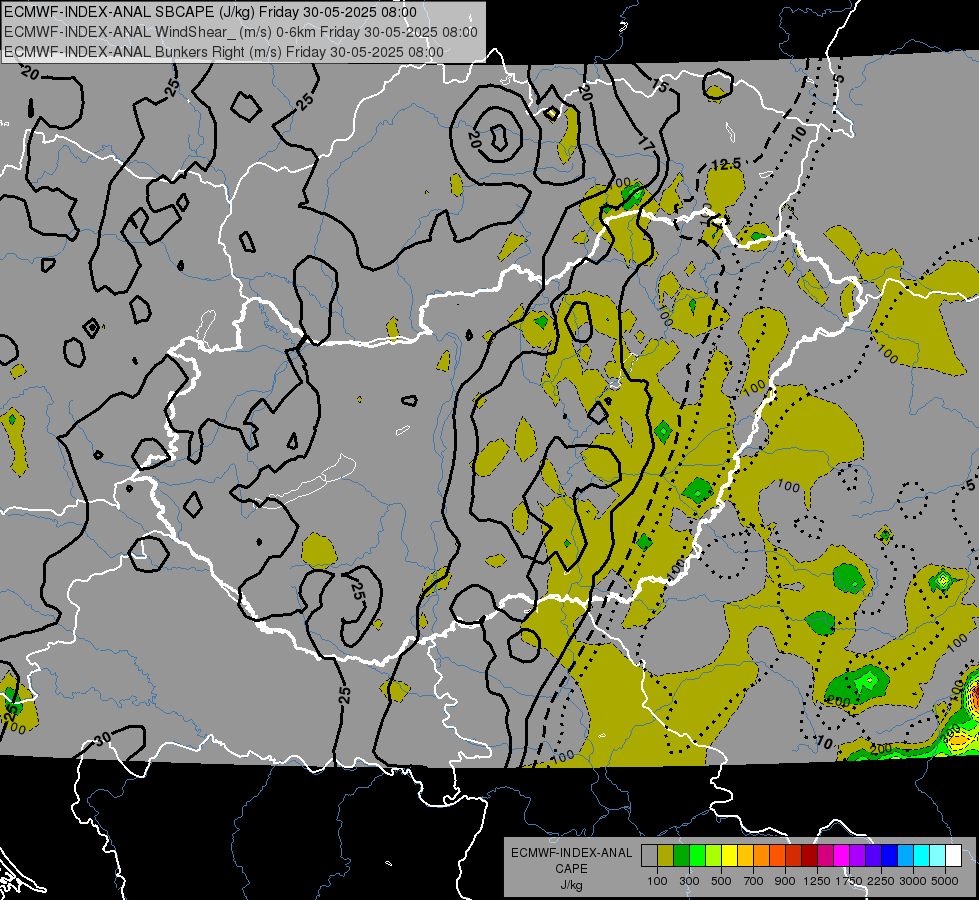Select the dark maroon swatch before 1250
Image resolution: width=979 pixels, height=900 pixels.
[809, 855]
